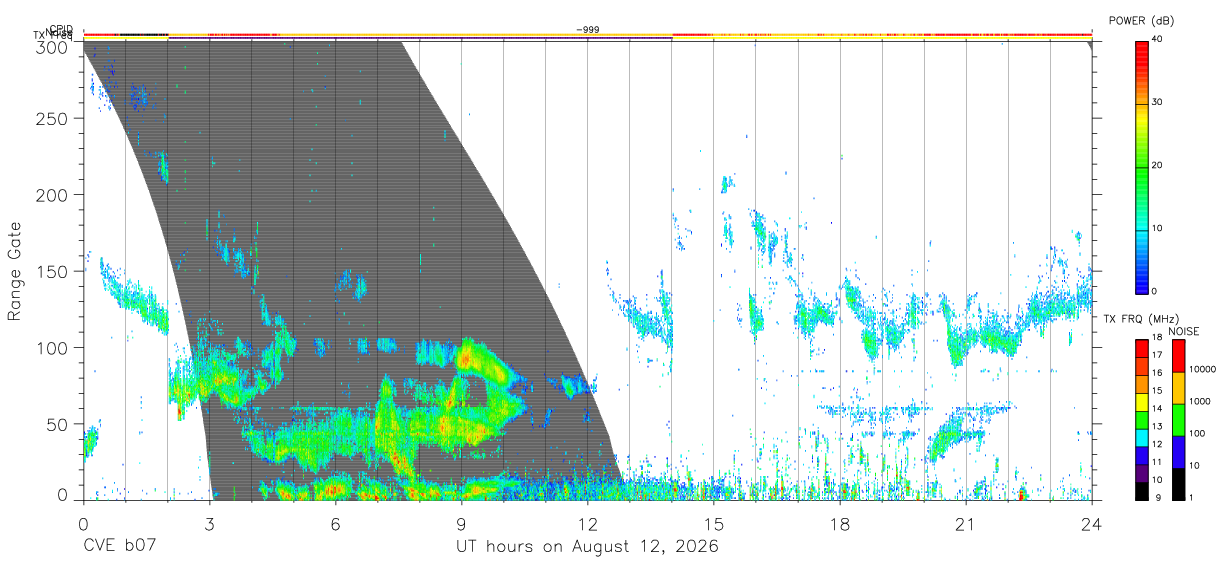This screenshot has height=567, width=1228.
Task: Select the 'UT hours on August 12, 2026' label
Action: tap(587, 546)
